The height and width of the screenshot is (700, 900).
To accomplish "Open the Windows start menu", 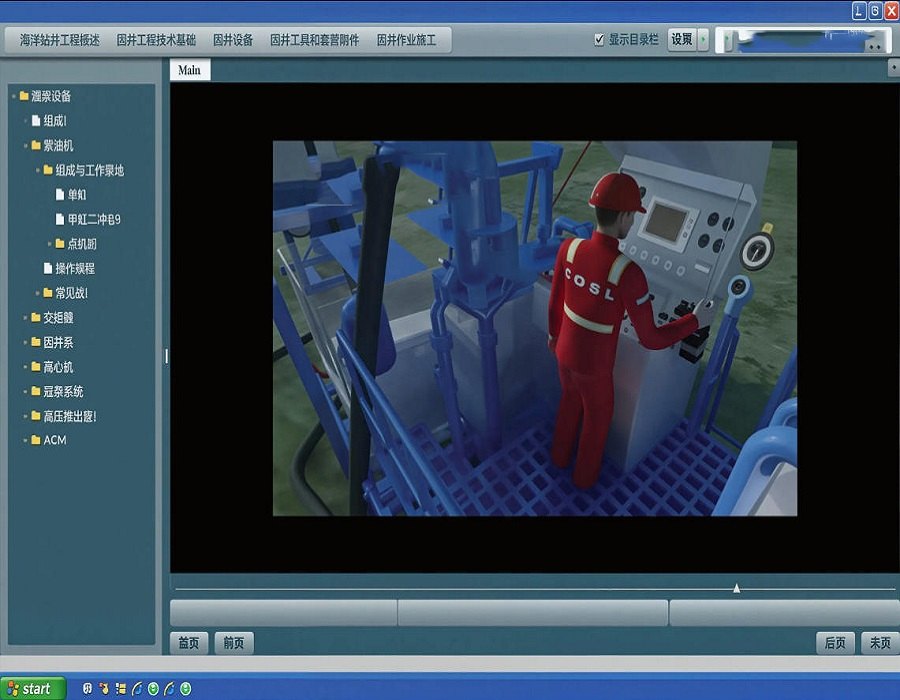I will tap(33, 689).
